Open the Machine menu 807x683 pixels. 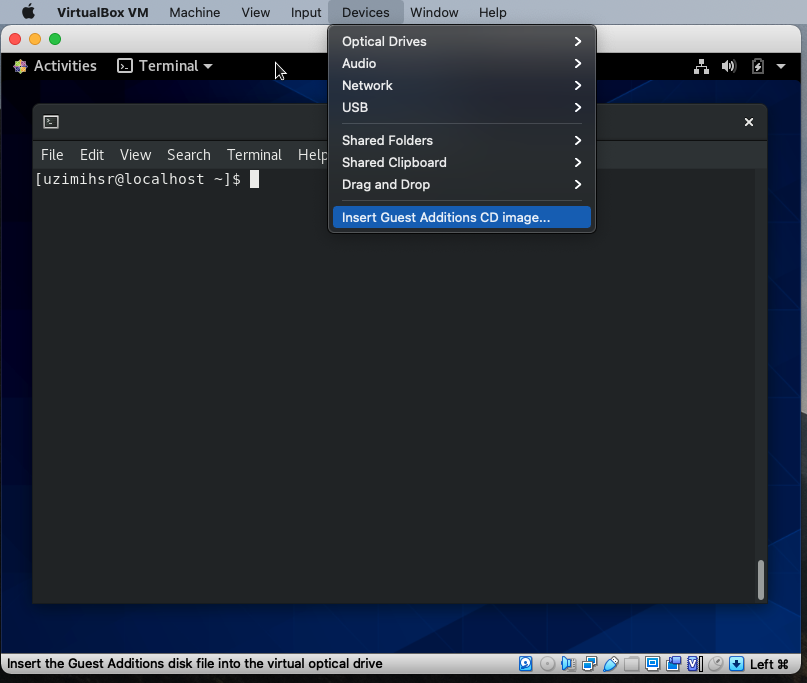[195, 12]
